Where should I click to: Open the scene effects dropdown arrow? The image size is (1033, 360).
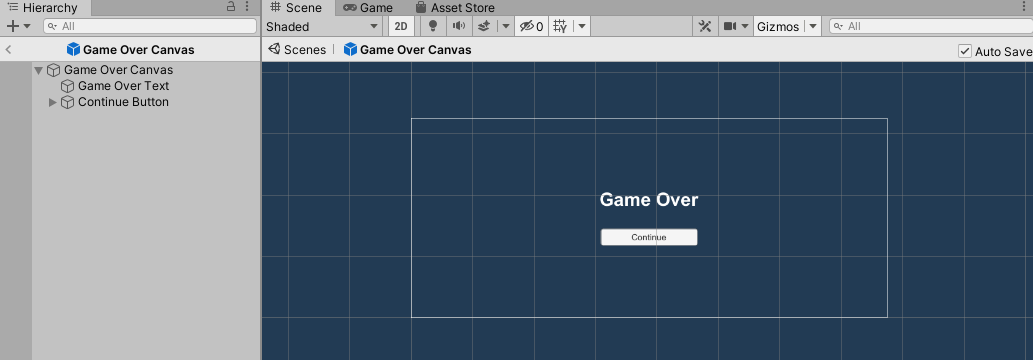pos(505,26)
